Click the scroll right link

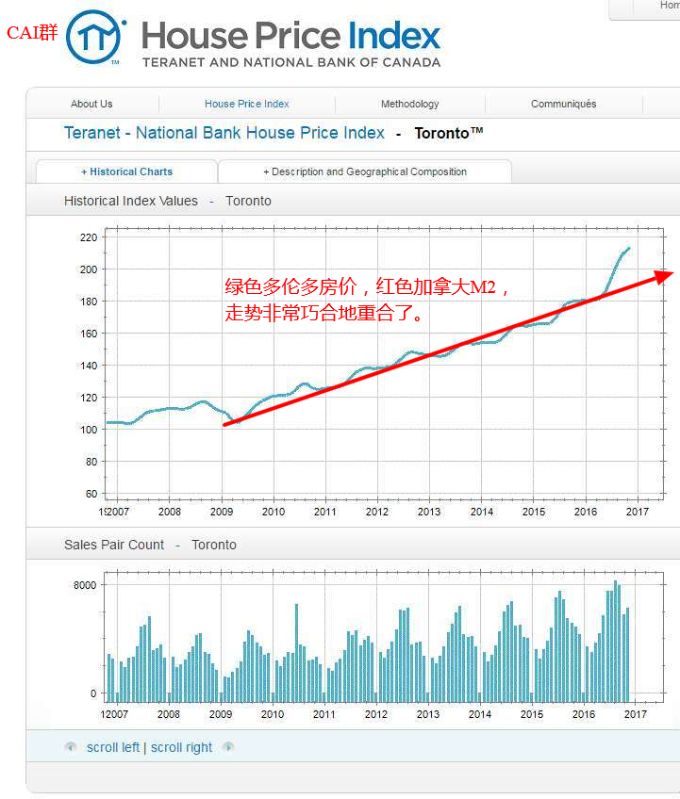[181, 748]
